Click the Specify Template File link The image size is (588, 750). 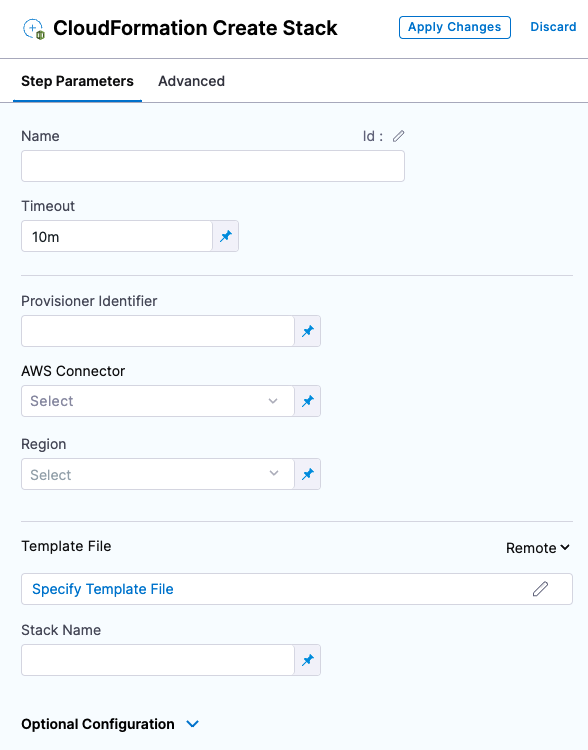(x=103, y=589)
